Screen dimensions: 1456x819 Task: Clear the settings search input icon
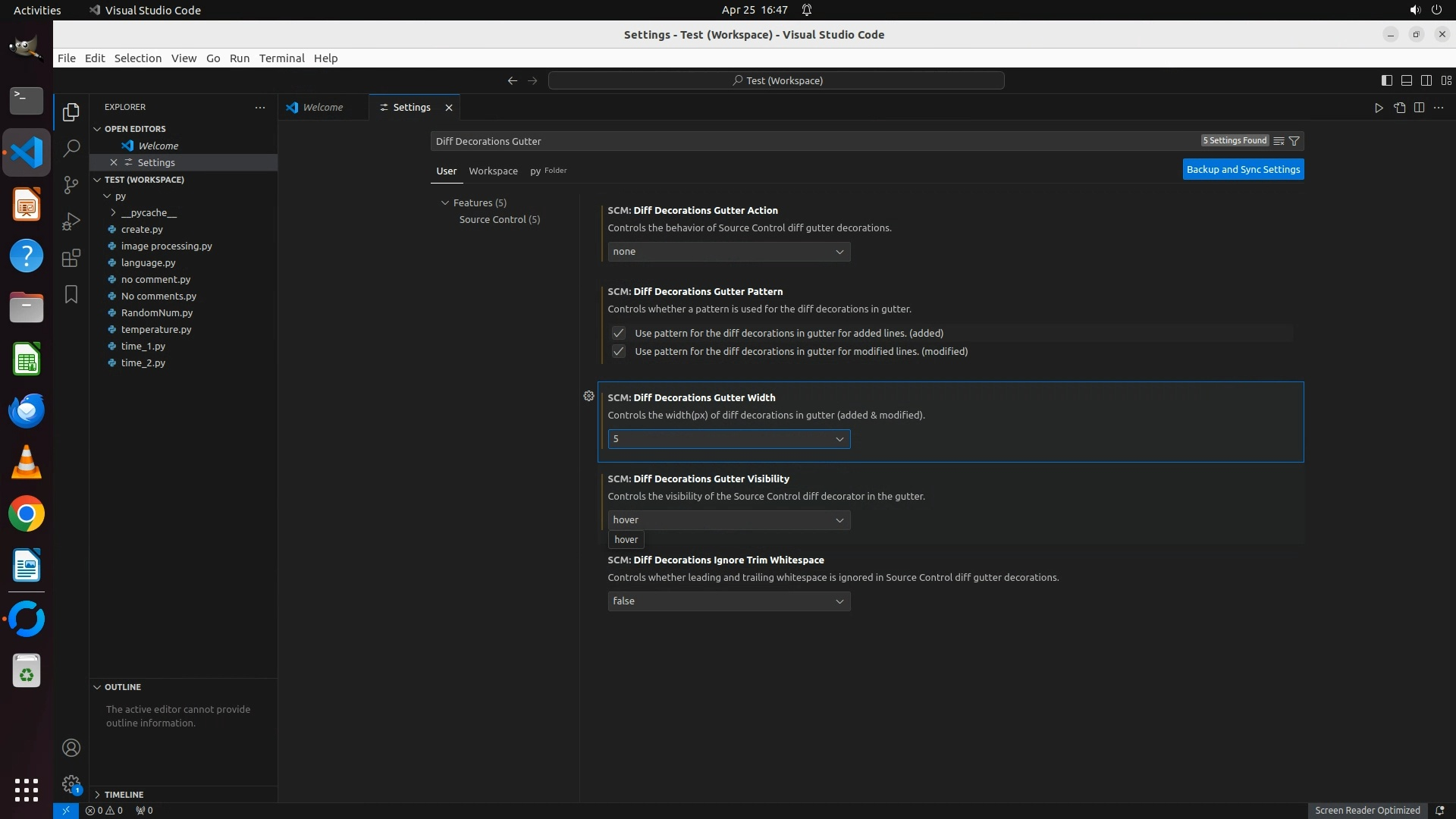[1279, 141]
